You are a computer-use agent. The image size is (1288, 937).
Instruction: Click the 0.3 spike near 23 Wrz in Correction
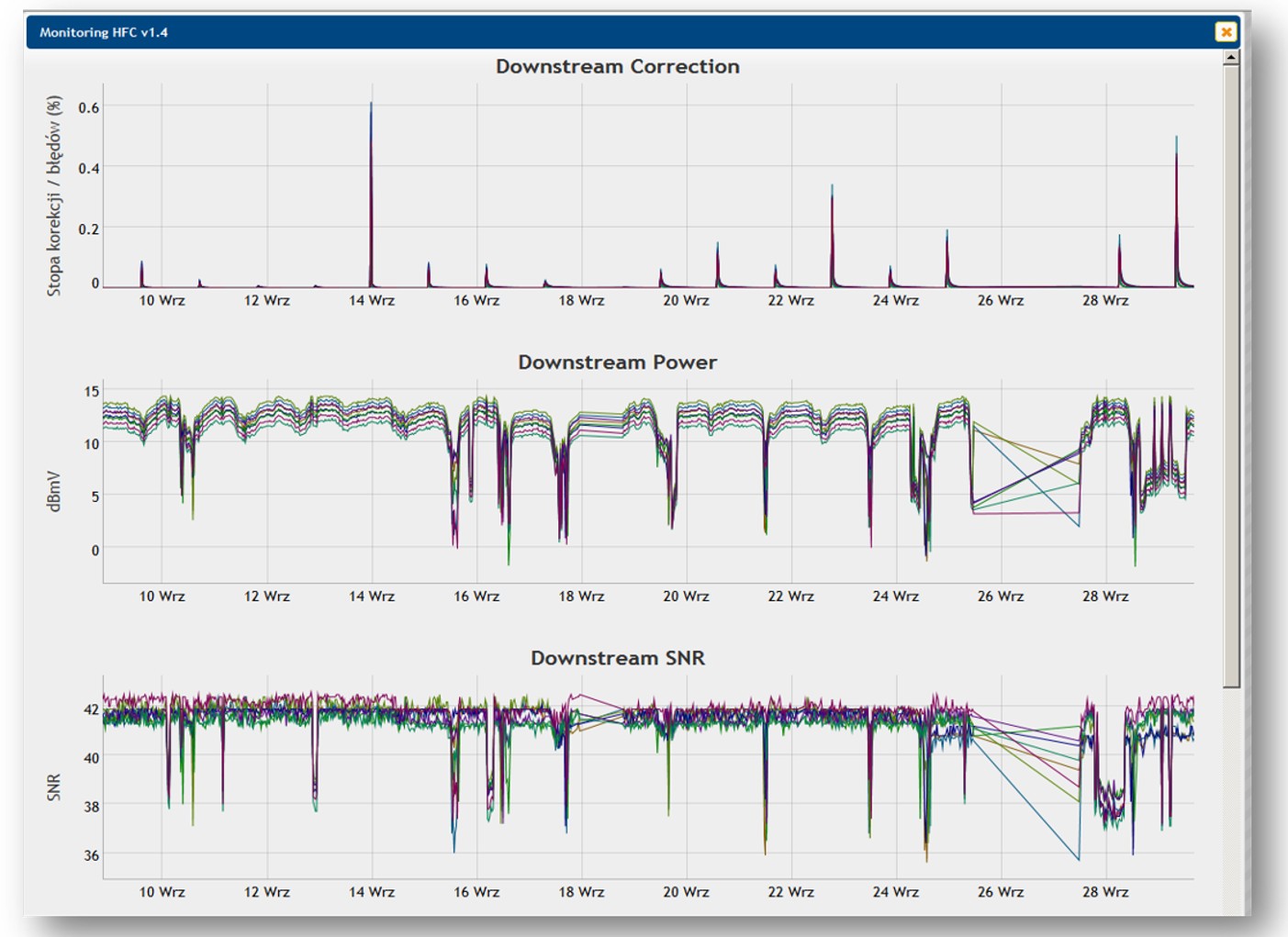coord(832,188)
